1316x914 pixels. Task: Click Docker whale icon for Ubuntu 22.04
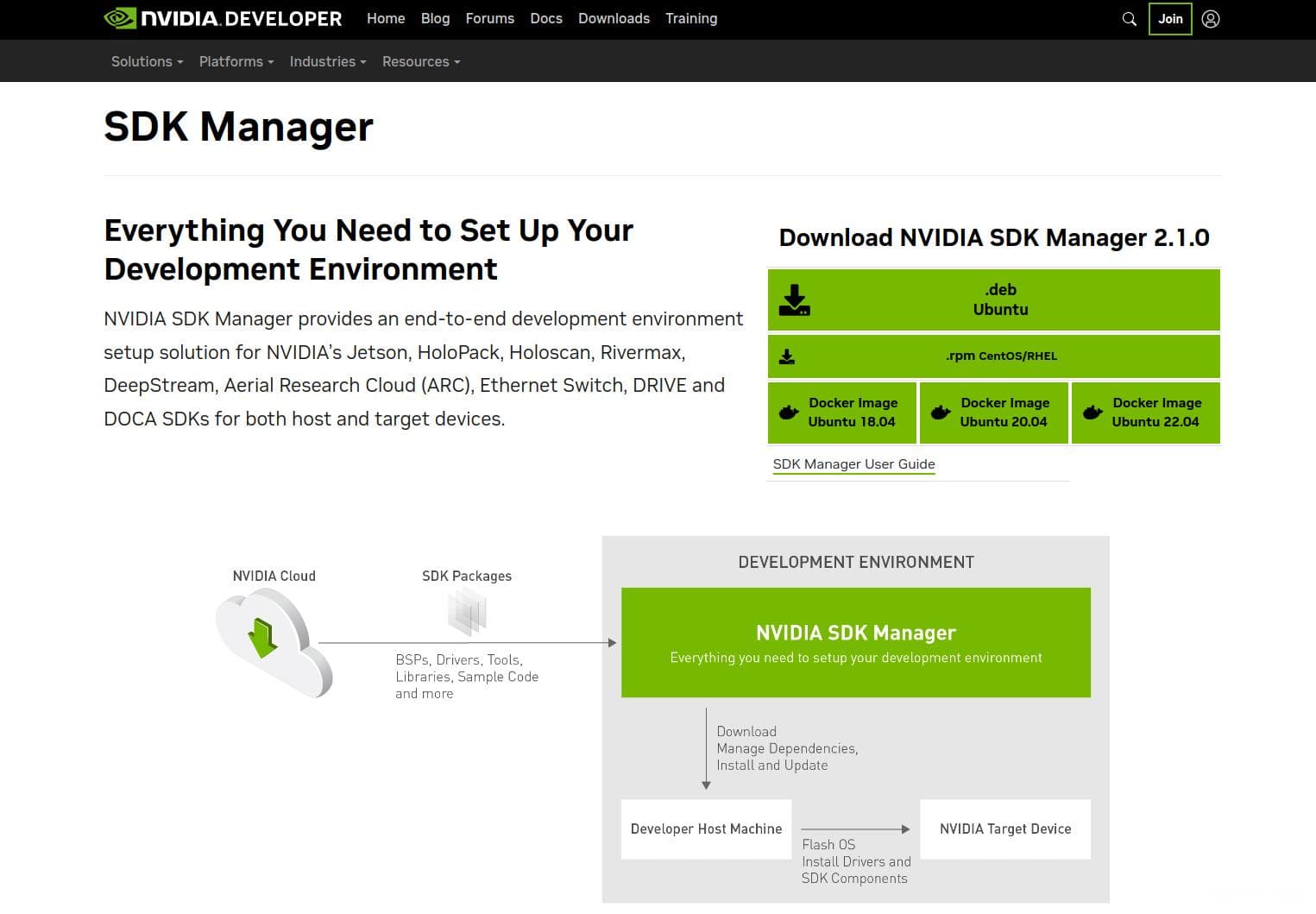click(1092, 413)
